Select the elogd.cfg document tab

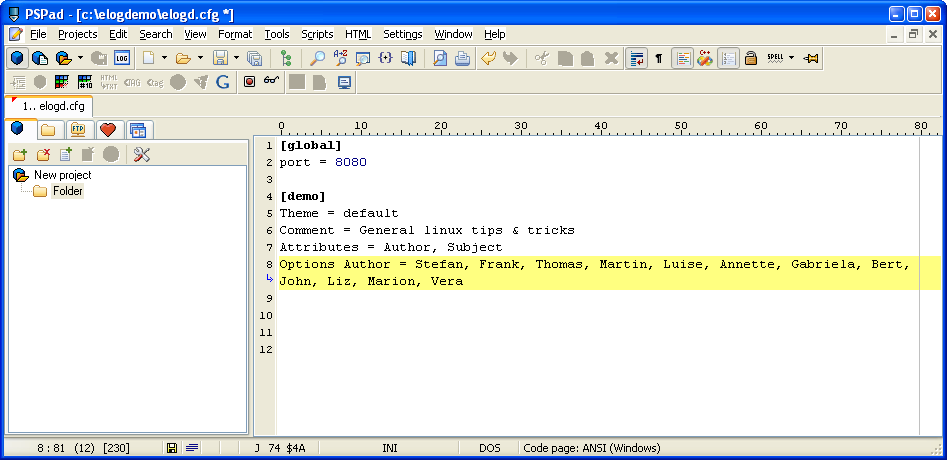[49, 106]
